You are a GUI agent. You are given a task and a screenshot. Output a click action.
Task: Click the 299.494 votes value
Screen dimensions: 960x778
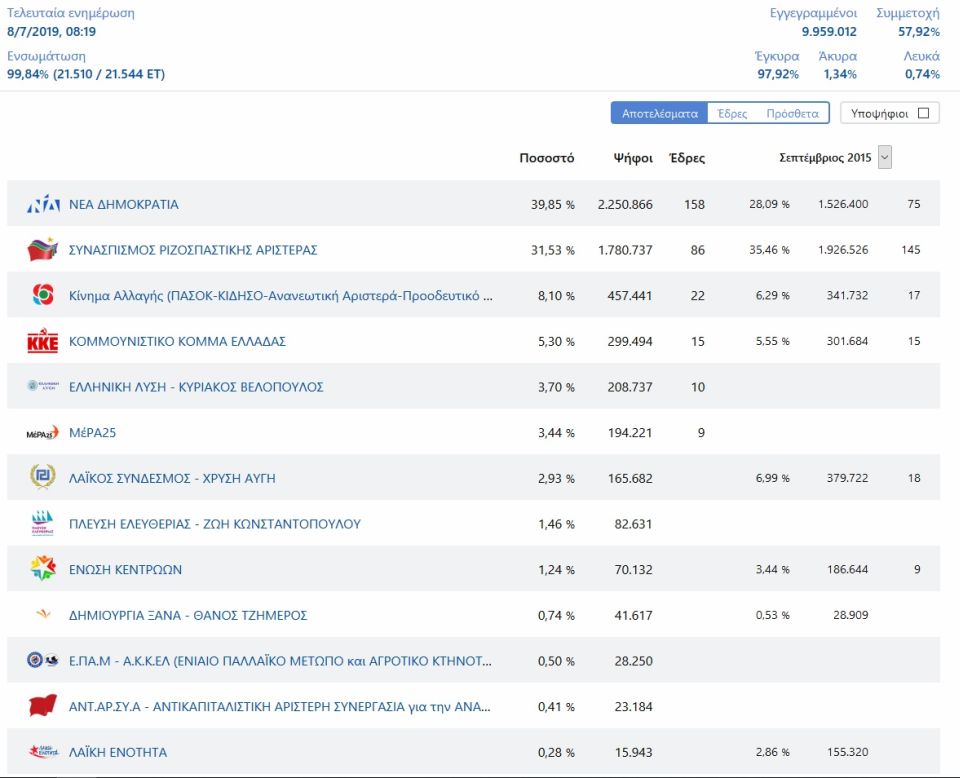point(630,341)
